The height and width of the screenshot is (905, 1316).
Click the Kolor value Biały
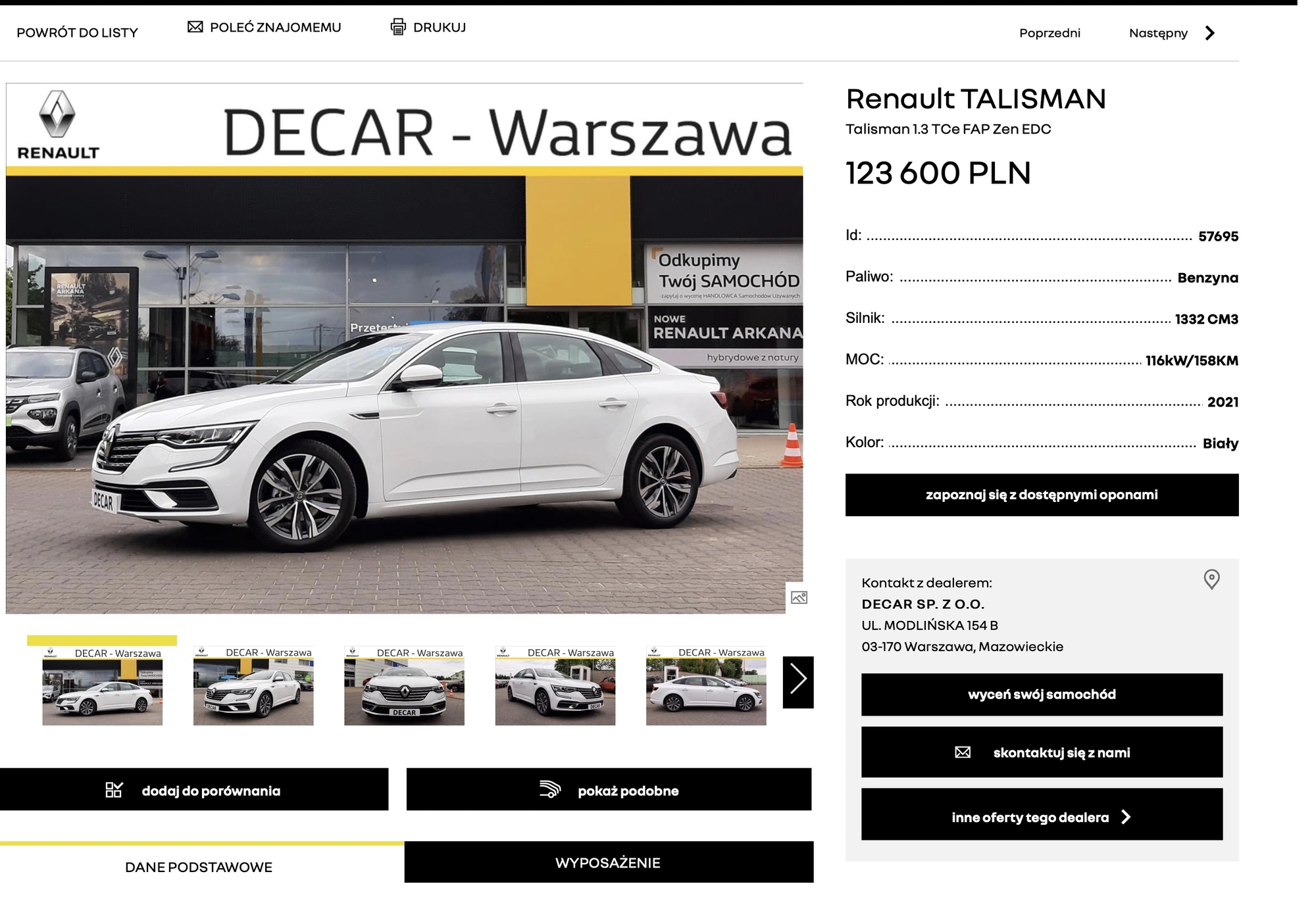[1221, 443]
